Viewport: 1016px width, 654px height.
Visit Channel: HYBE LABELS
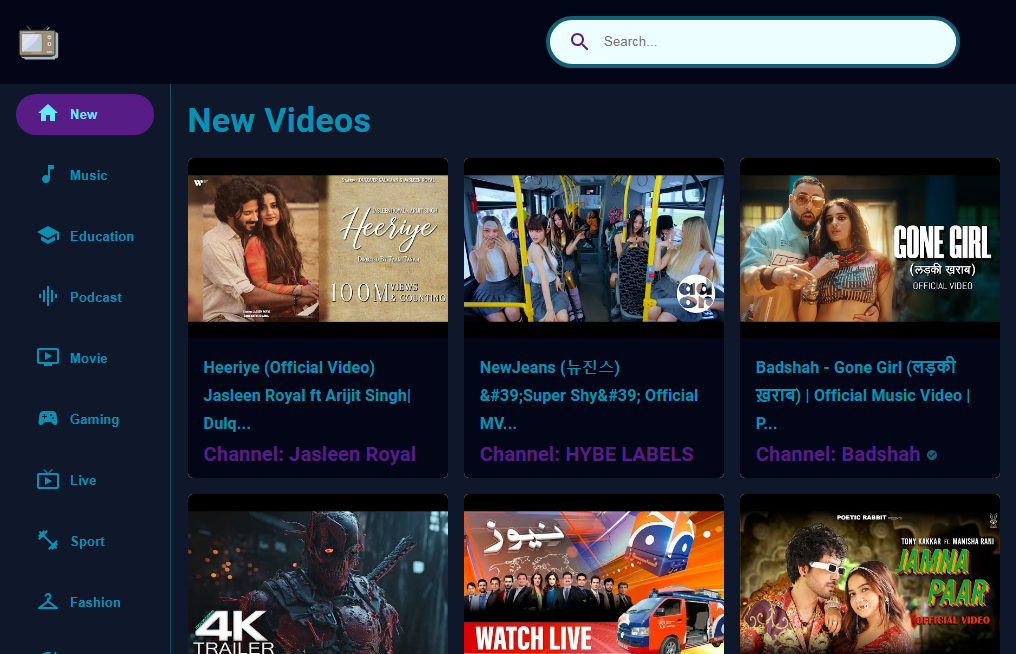point(586,454)
